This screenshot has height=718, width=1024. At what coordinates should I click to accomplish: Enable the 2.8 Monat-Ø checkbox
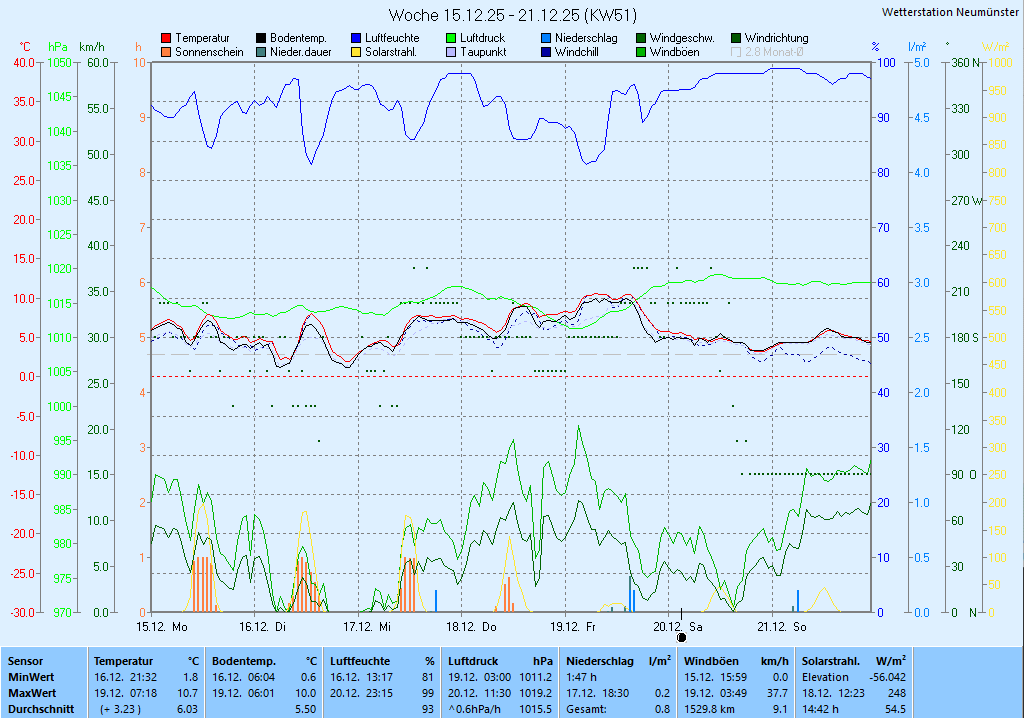click(736, 52)
